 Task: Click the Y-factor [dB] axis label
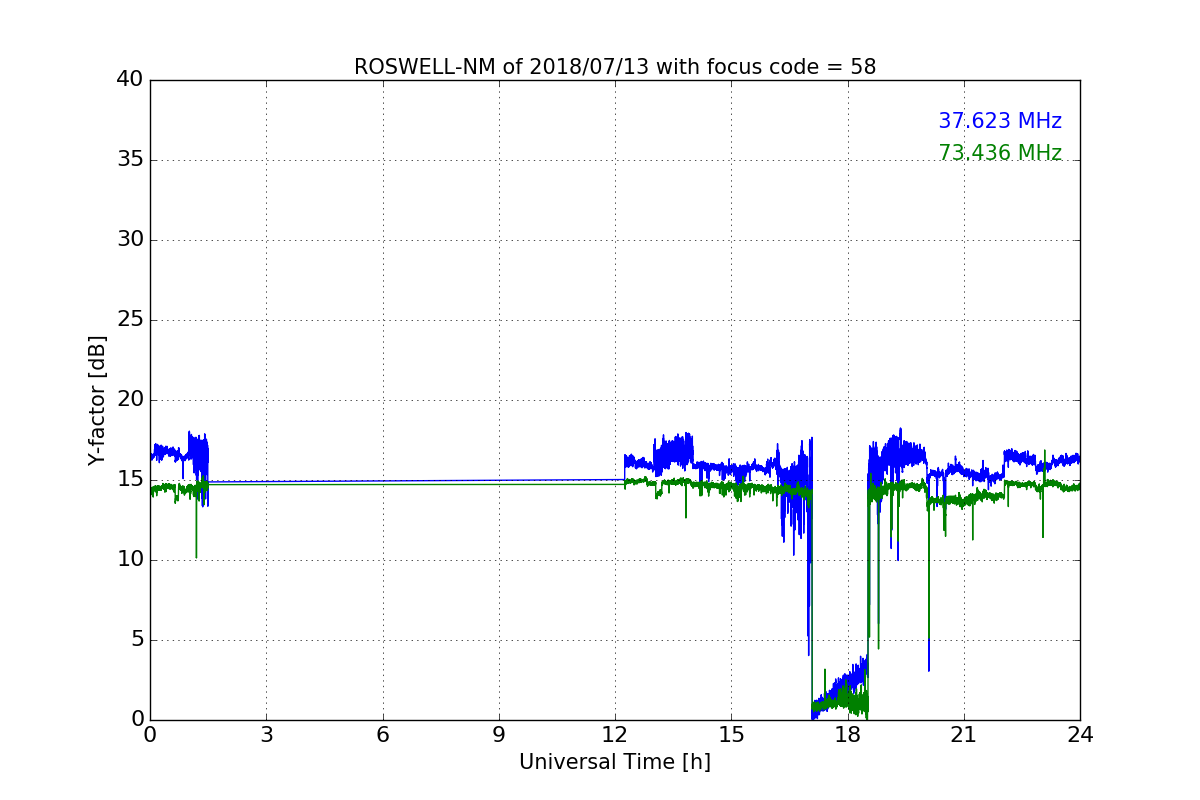tap(97, 400)
